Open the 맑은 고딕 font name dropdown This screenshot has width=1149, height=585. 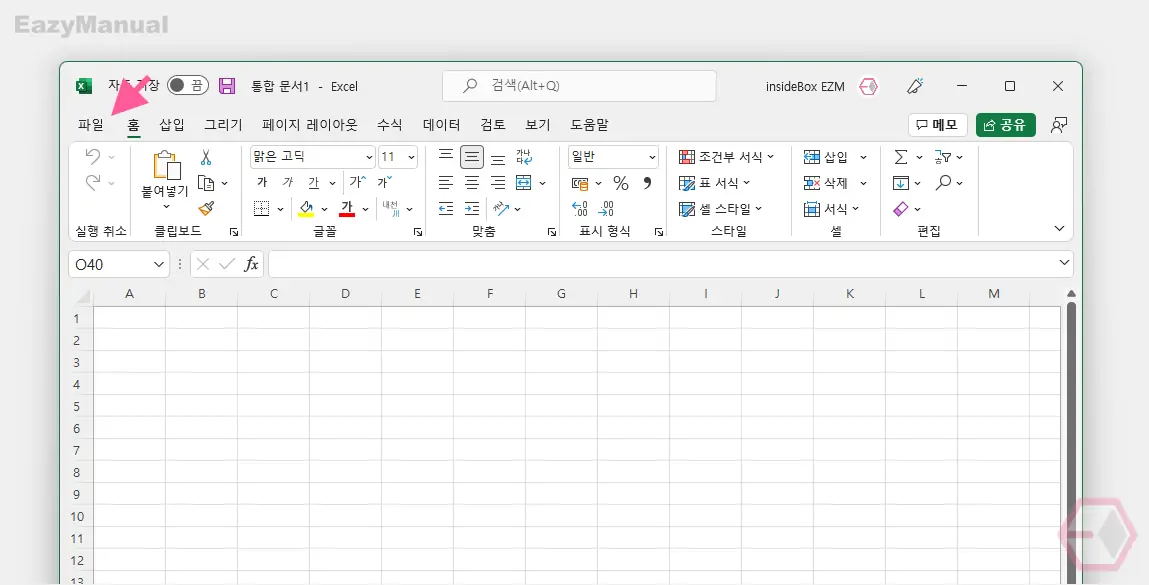pos(369,157)
